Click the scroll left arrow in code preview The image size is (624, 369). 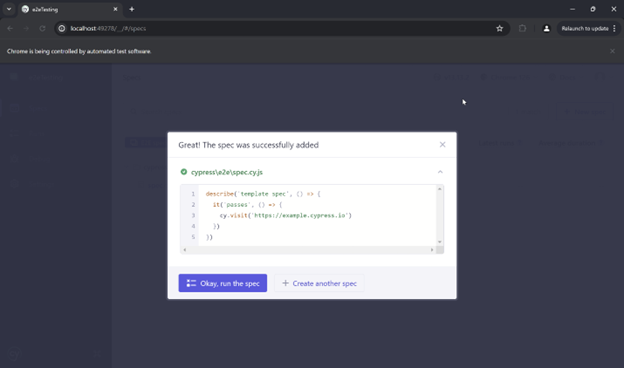[x=185, y=250]
